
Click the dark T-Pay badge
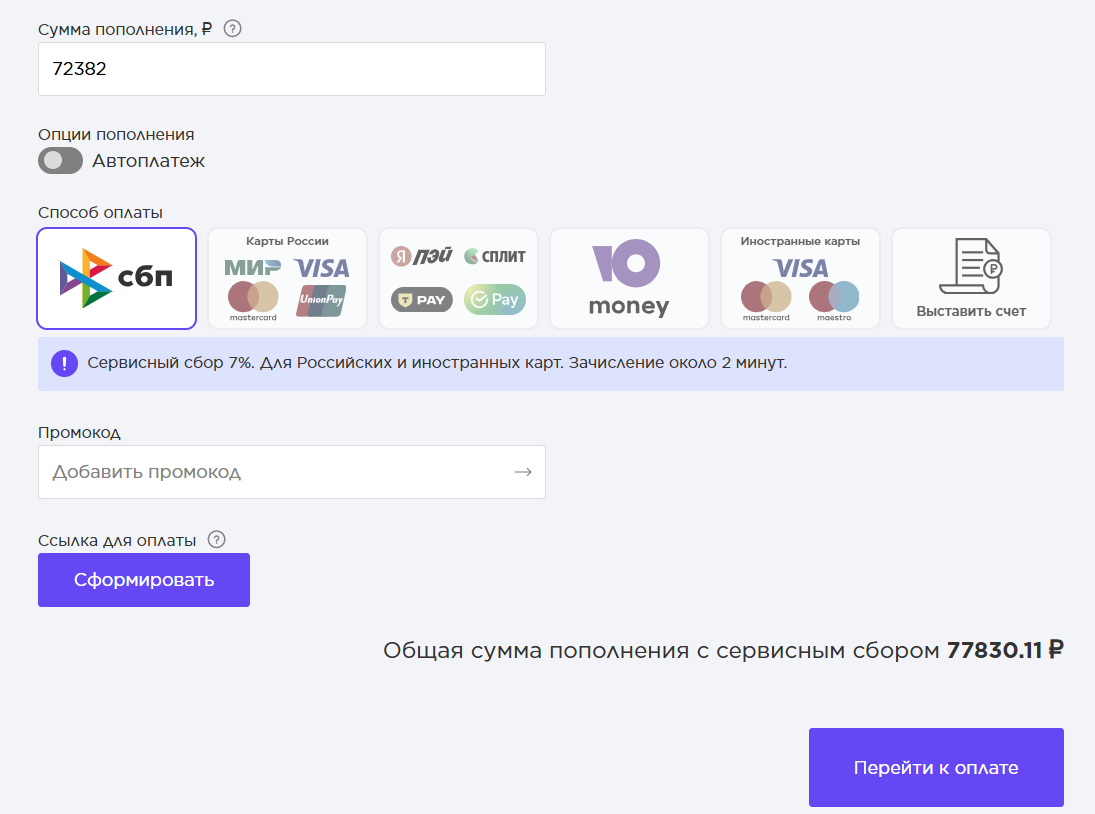(421, 299)
